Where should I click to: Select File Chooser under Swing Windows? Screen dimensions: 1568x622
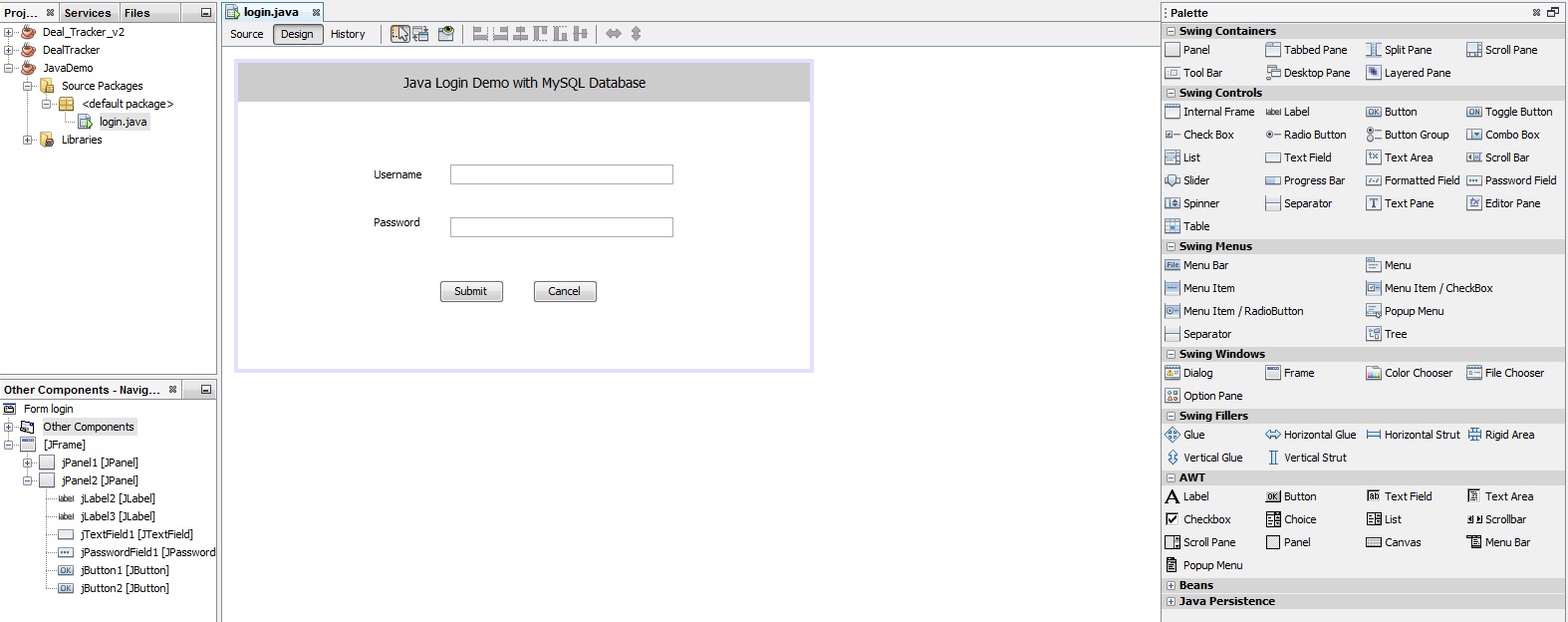coord(1505,373)
